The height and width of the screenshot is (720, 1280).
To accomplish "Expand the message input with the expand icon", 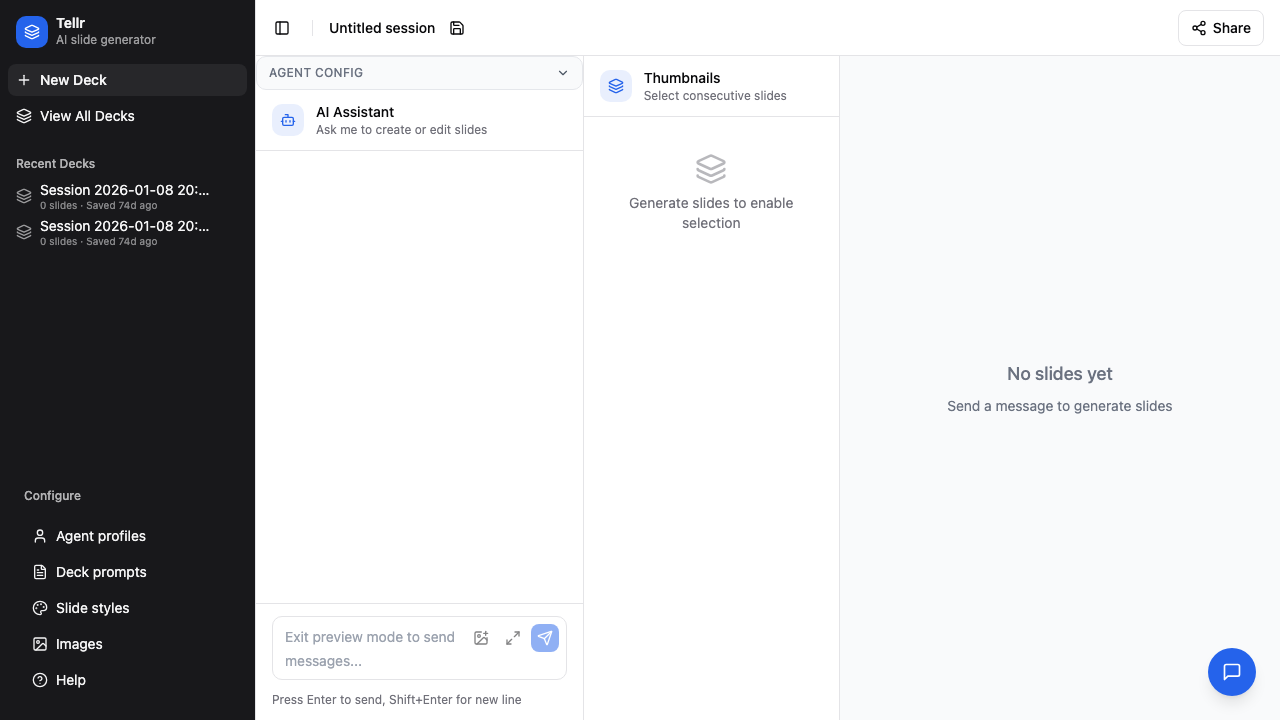I will (x=513, y=638).
